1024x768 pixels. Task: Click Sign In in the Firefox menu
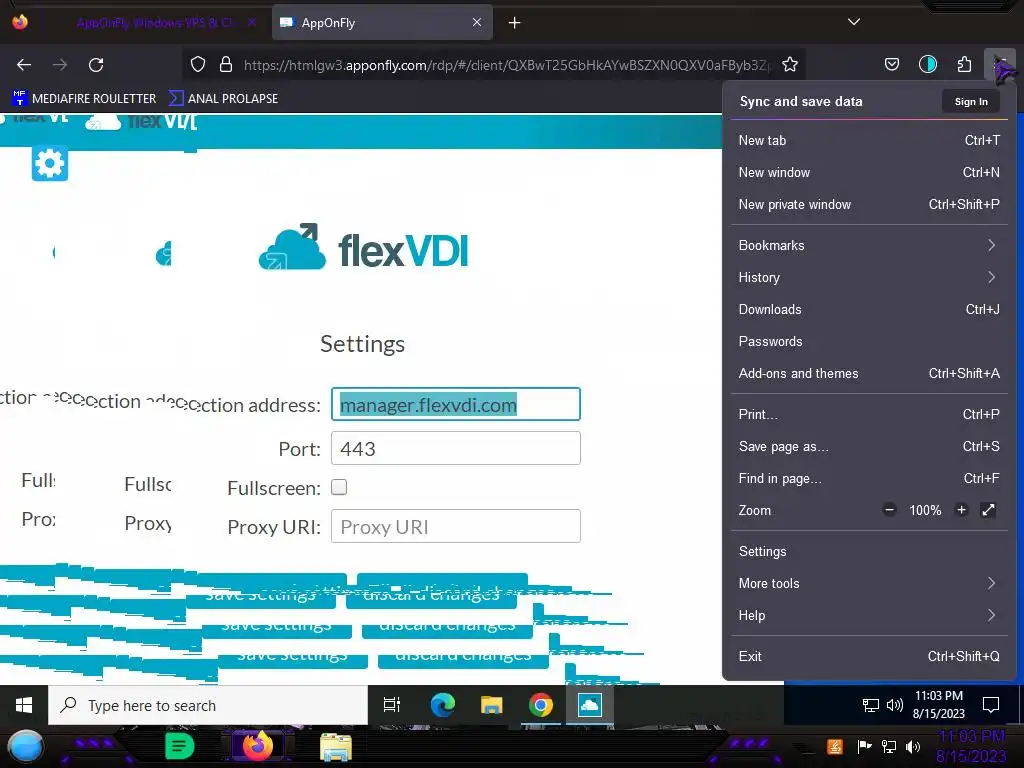coord(970,101)
